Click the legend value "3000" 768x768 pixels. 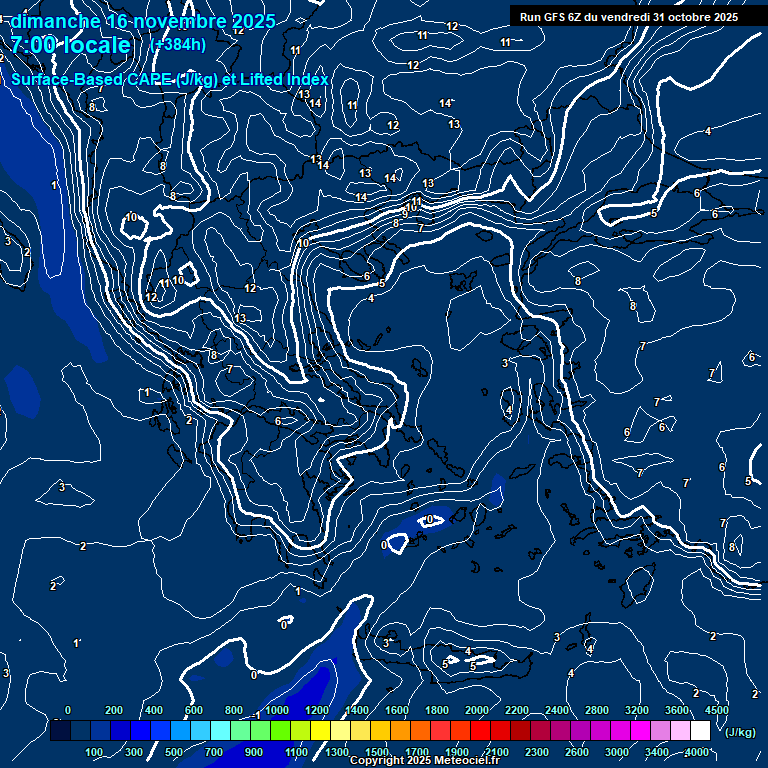point(617,752)
